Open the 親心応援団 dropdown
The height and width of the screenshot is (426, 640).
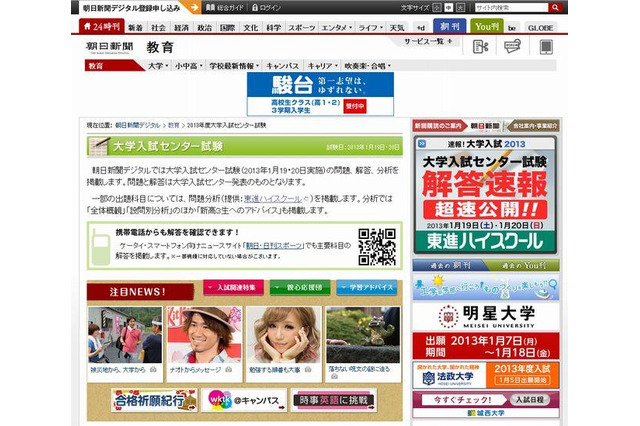300,288
